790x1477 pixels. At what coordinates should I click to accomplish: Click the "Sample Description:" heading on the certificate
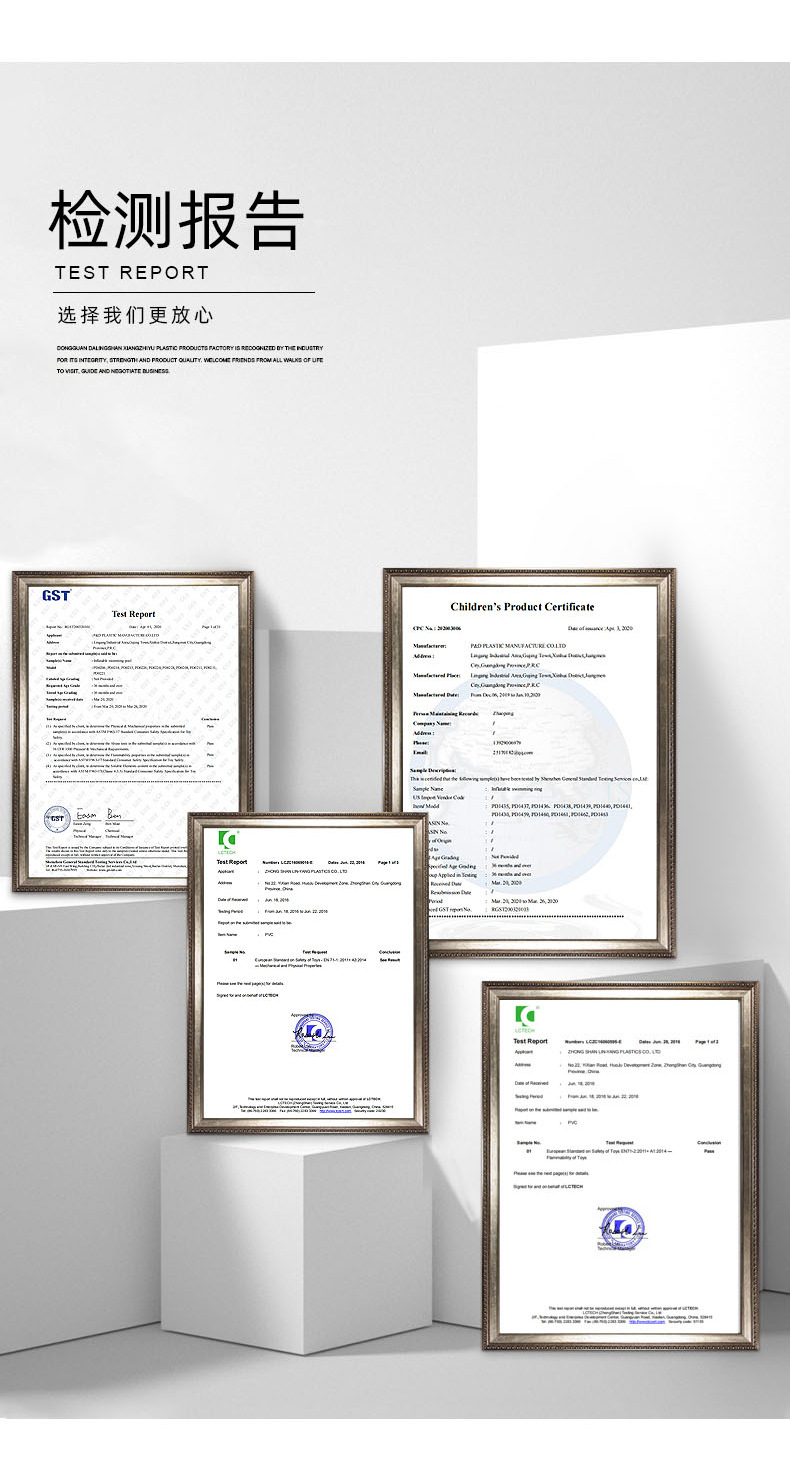click(434, 770)
